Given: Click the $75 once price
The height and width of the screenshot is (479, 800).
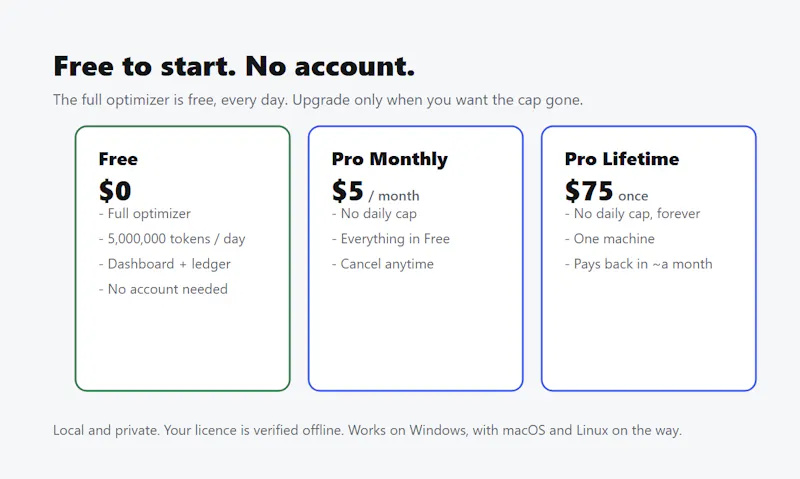Looking at the screenshot, I should point(606,191).
